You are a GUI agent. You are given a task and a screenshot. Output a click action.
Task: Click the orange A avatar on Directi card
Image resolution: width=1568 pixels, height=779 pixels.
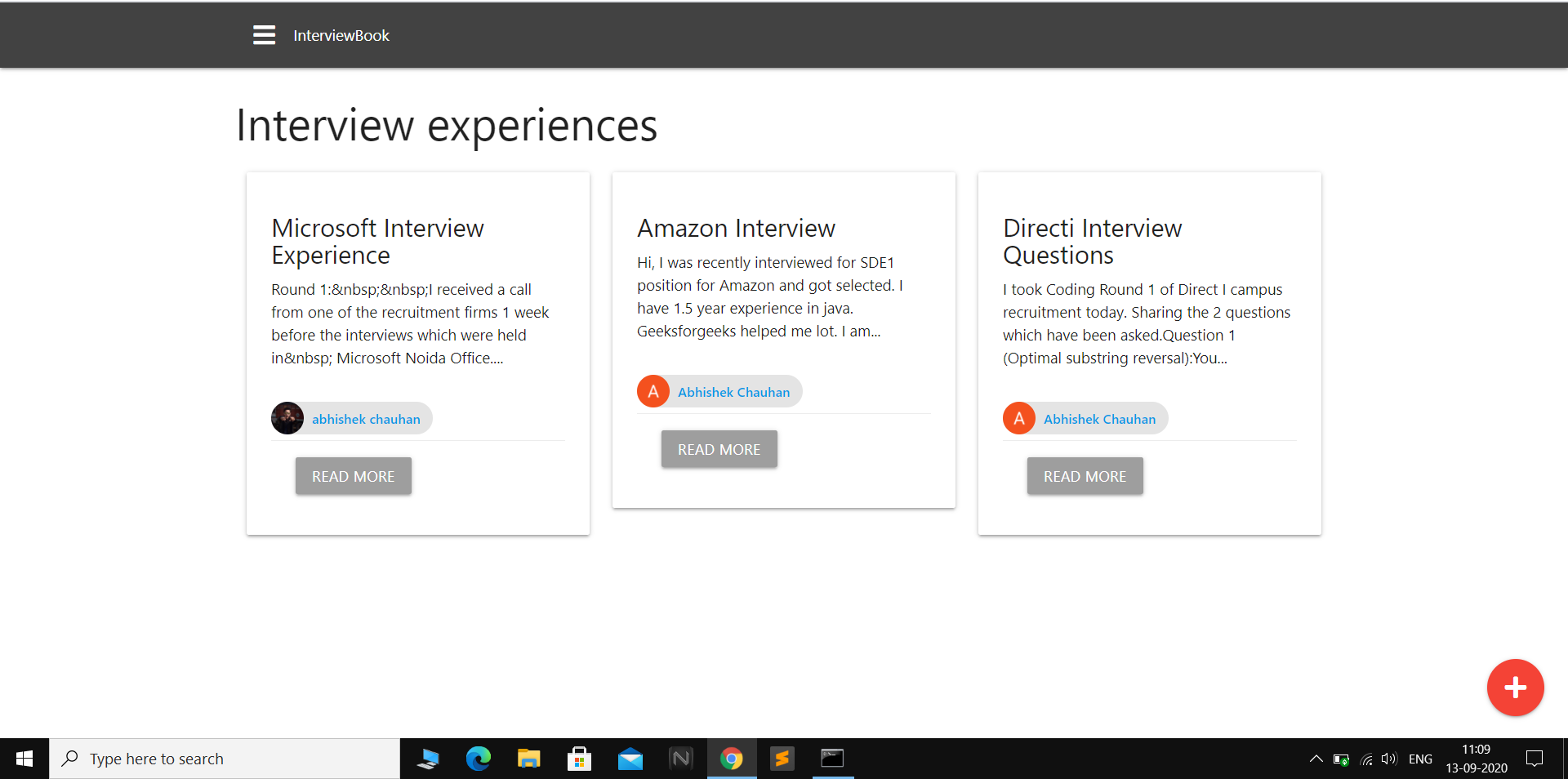(1019, 418)
